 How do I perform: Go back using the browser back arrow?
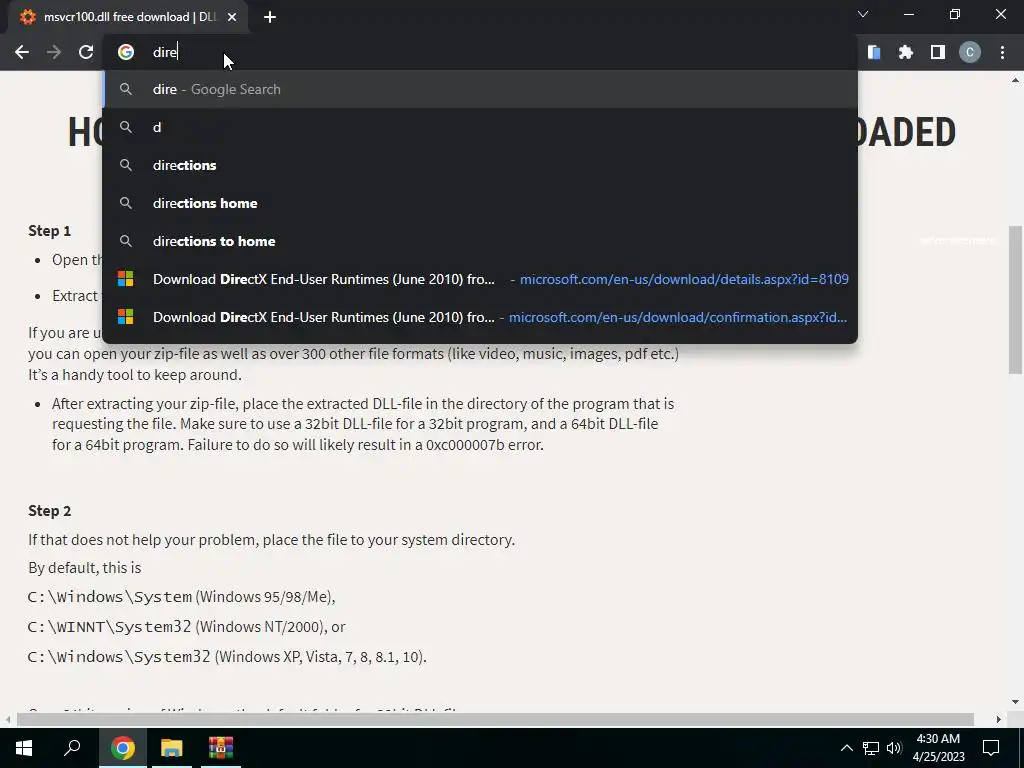click(x=22, y=52)
